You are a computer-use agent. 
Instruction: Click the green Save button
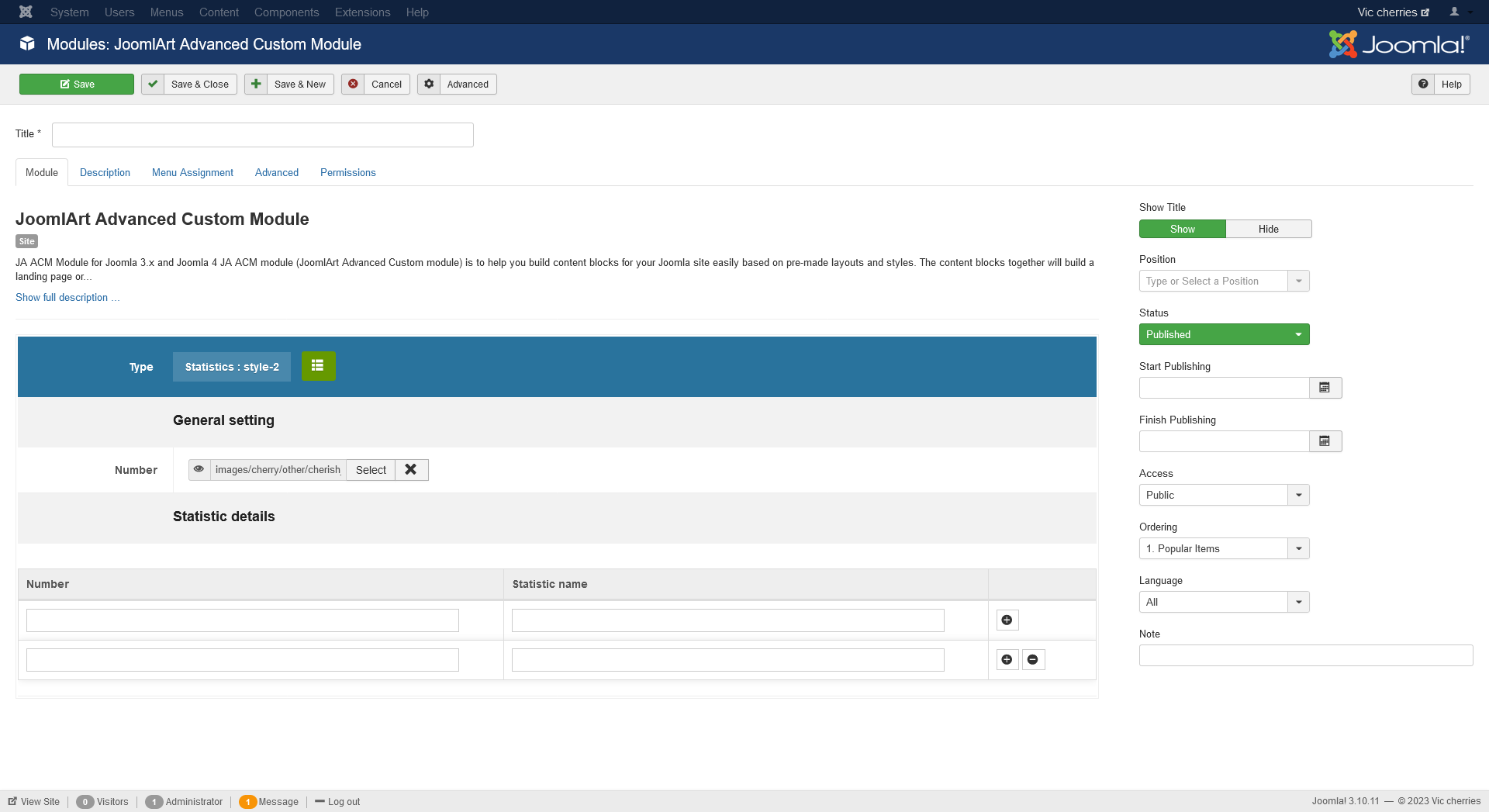pos(77,84)
